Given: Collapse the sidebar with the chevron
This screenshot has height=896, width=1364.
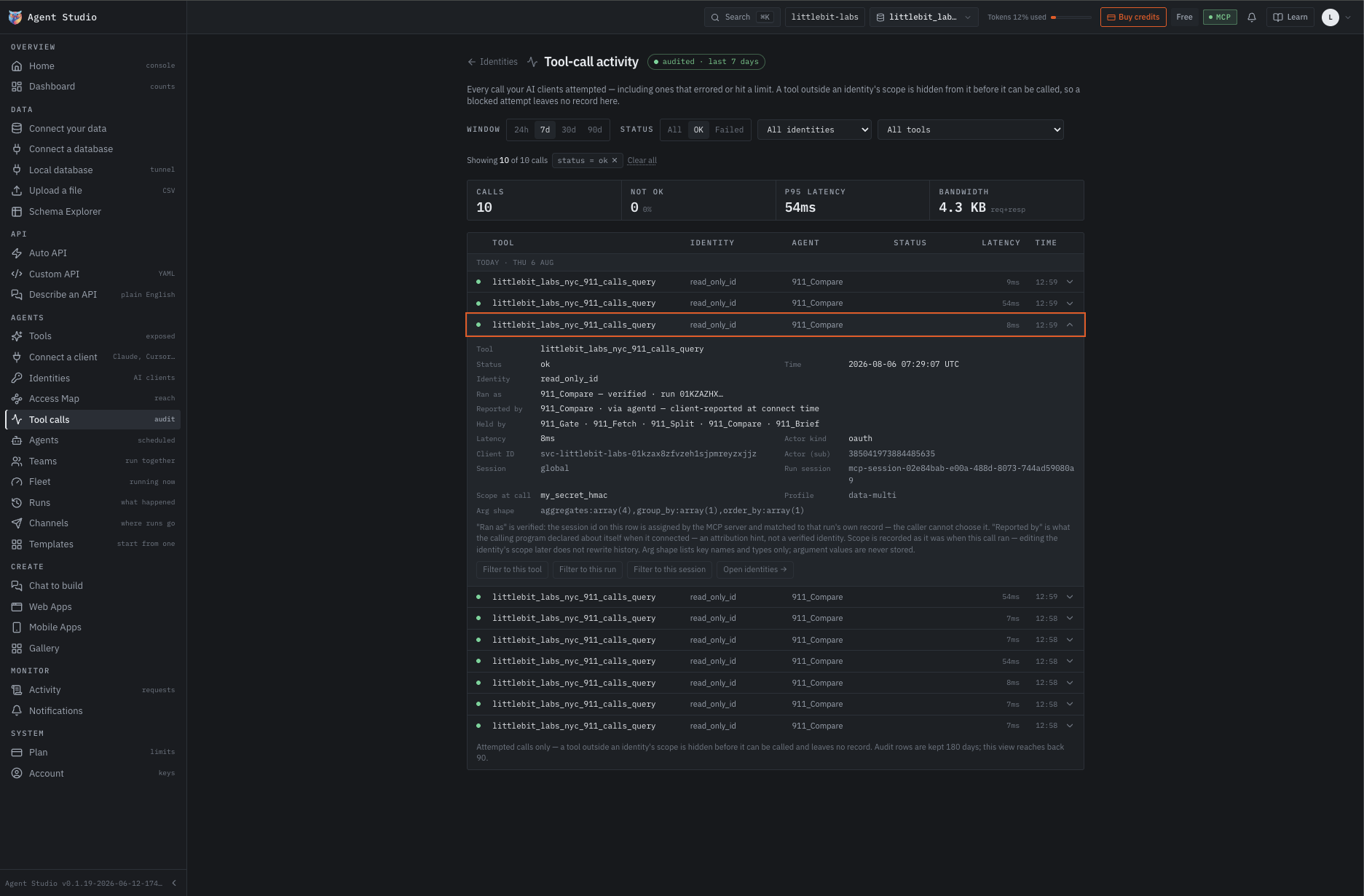Looking at the screenshot, I should pos(174,883).
